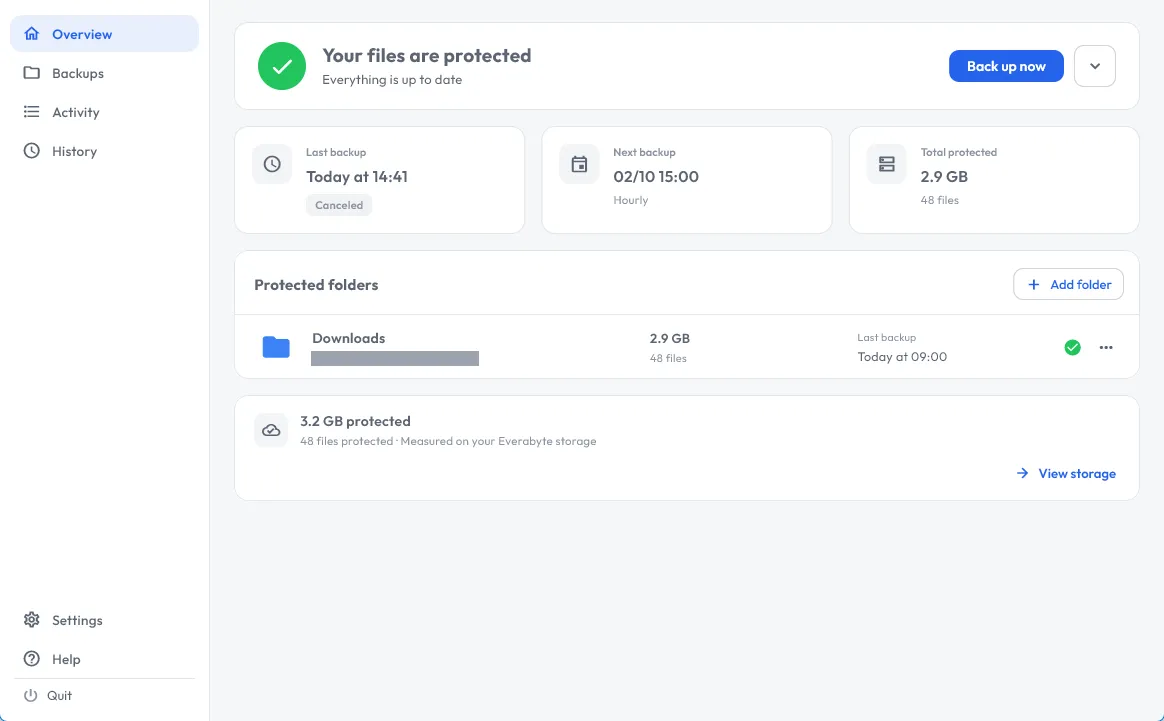Click 'Today at 09:00' in Downloads row
The image size is (1164, 721).
coord(902,357)
